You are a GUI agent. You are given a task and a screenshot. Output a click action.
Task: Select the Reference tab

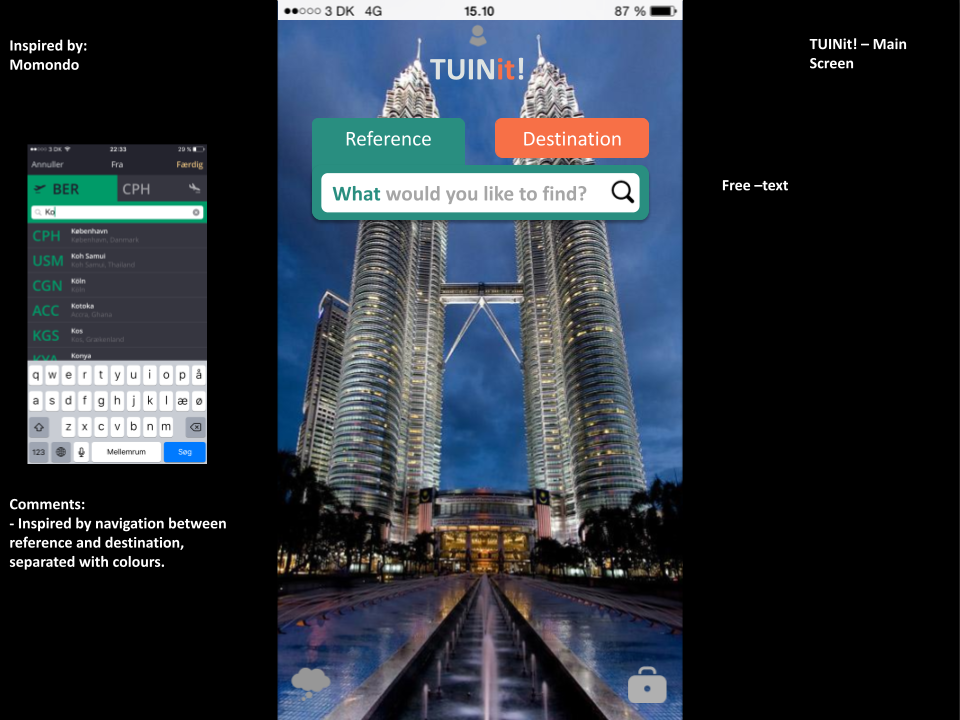[388, 139]
